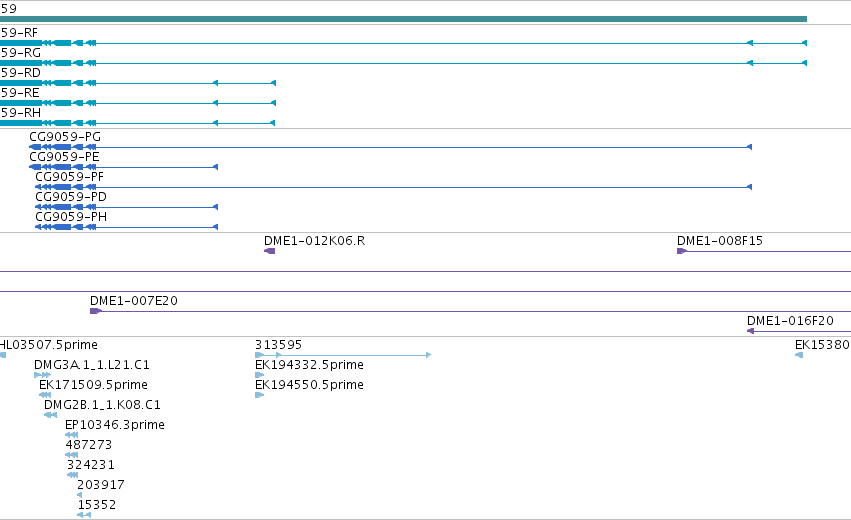Click the DMG3A.1_1.L21.C1 label
The height and width of the screenshot is (520, 851).
[x=92, y=365]
